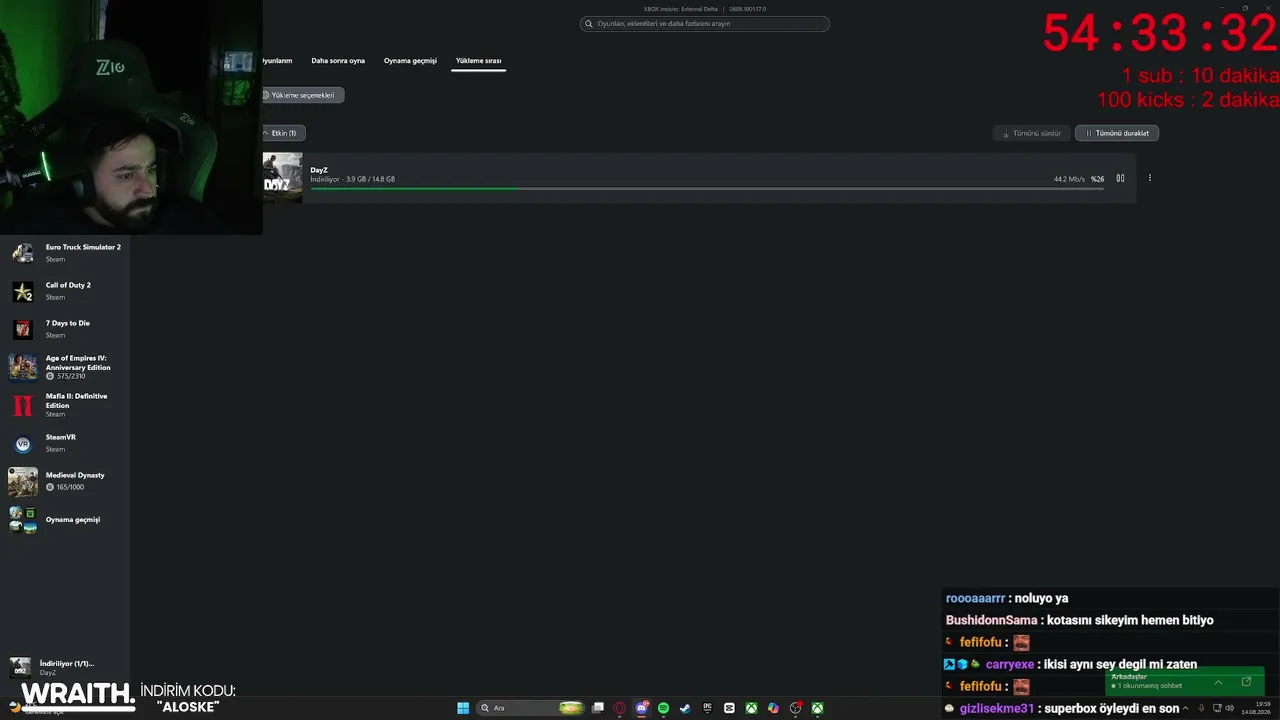Focus the Xbox search field
This screenshot has width=1280, height=720.
[705, 23]
